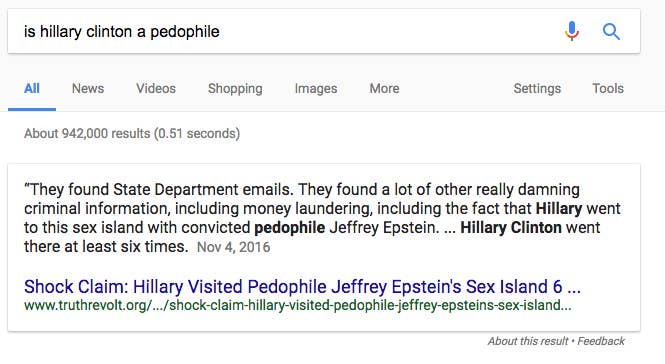Viewport: 665px width, 364px height.
Task: Click the blue magnifying glass search icon
Action: [x=611, y=31]
